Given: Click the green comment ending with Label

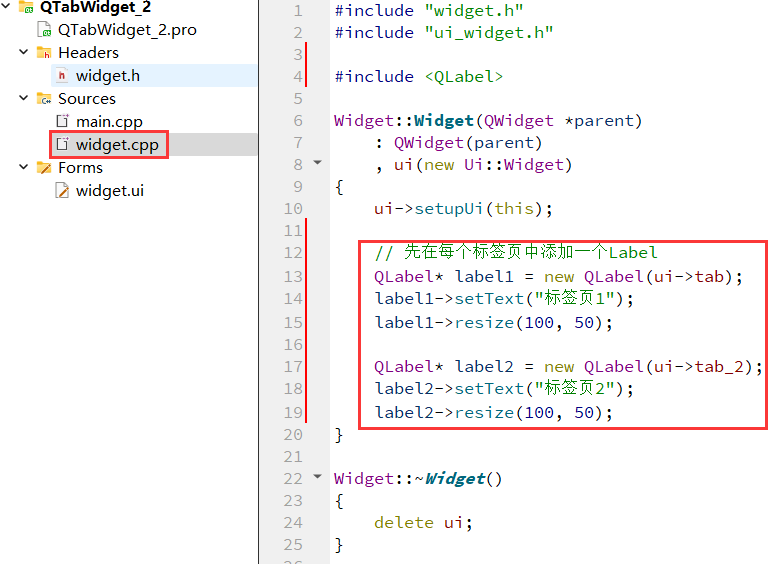Looking at the screenshot, I should tap(516, 252).
